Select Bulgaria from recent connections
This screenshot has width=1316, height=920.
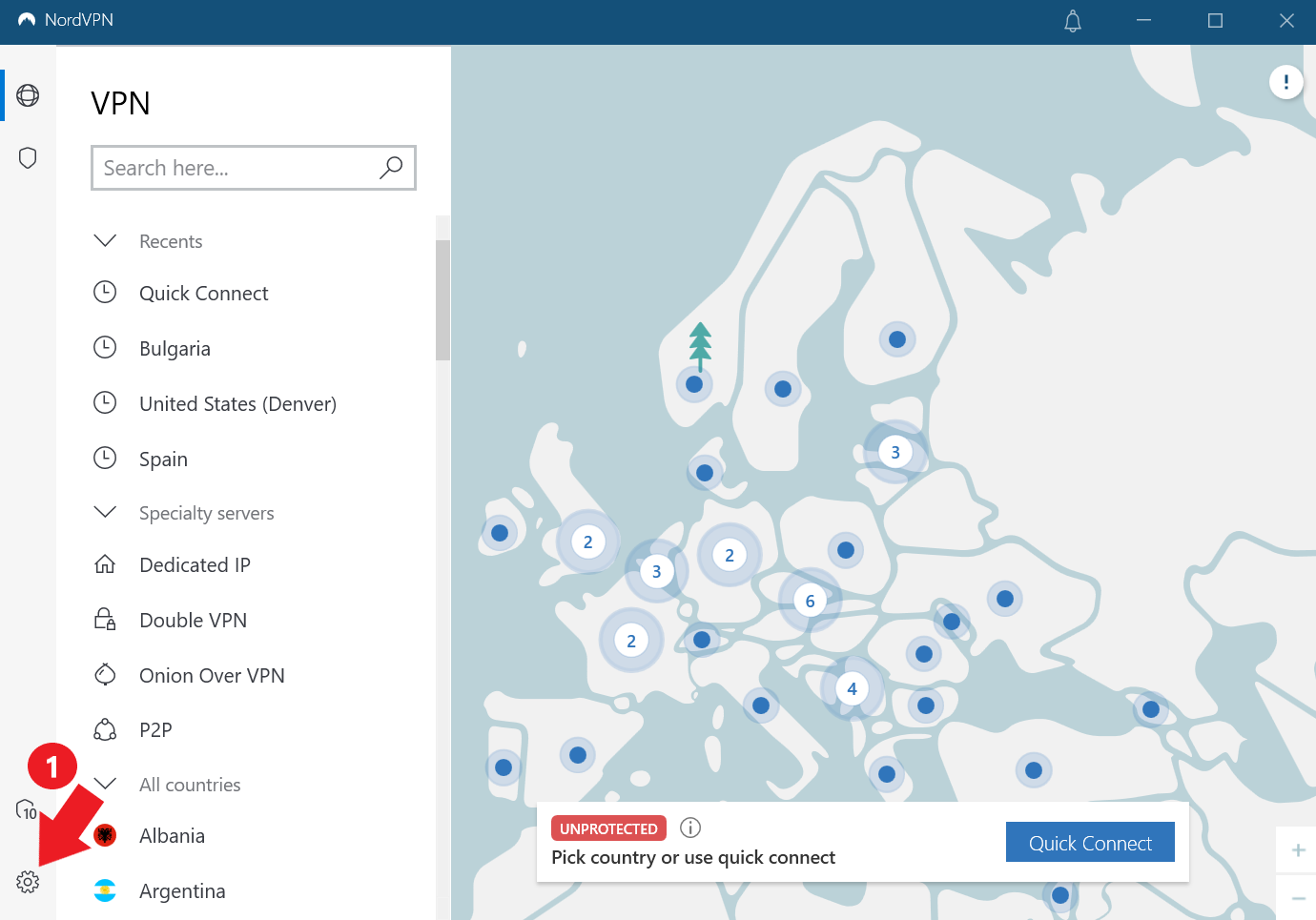[x=175, y=348]
